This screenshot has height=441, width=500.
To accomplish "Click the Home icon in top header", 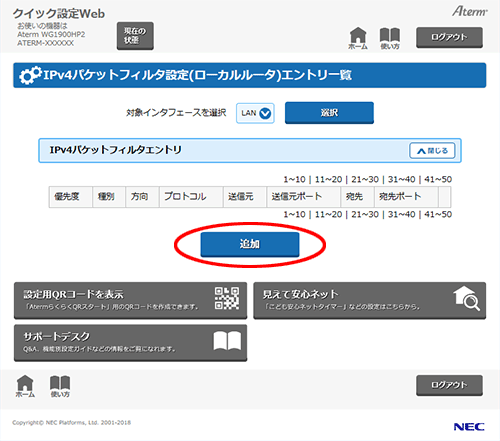I will [358, 38].
